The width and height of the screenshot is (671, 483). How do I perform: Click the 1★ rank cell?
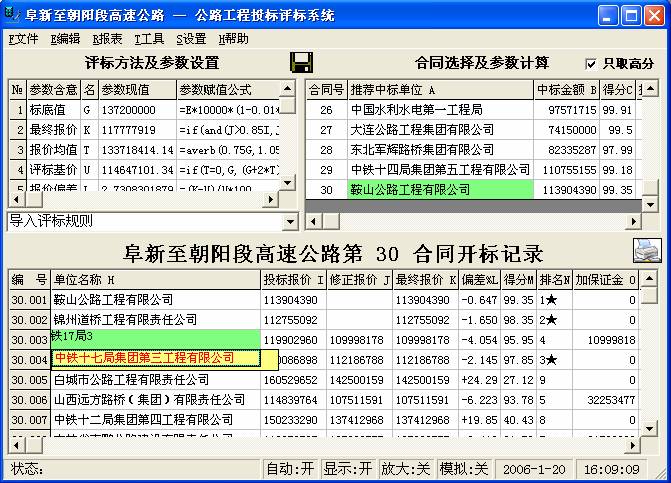point(555,300)
